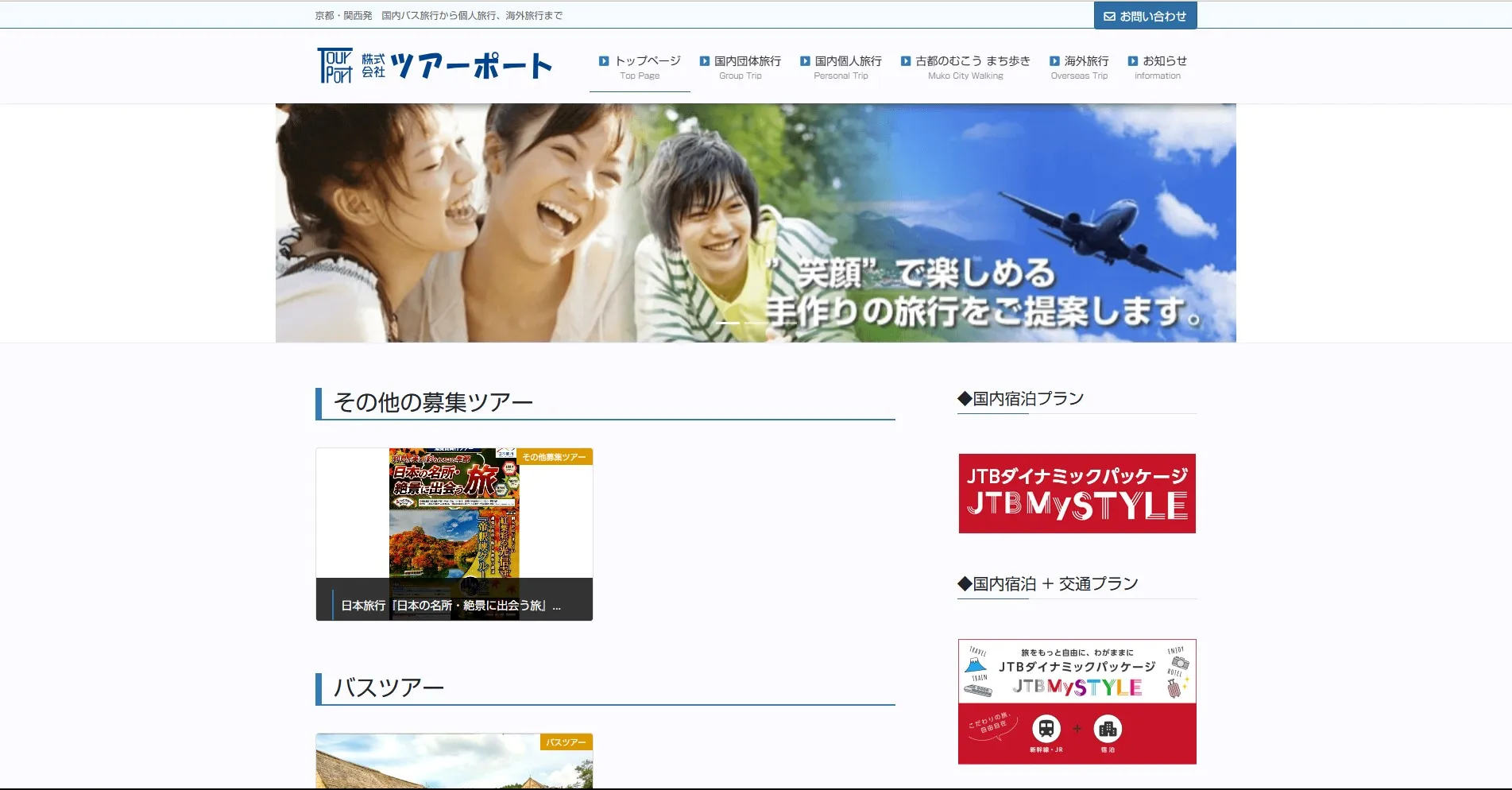Click the Tour Port company logo
This screenshot has height=790, width=1512.
click(x=434, y=66)
